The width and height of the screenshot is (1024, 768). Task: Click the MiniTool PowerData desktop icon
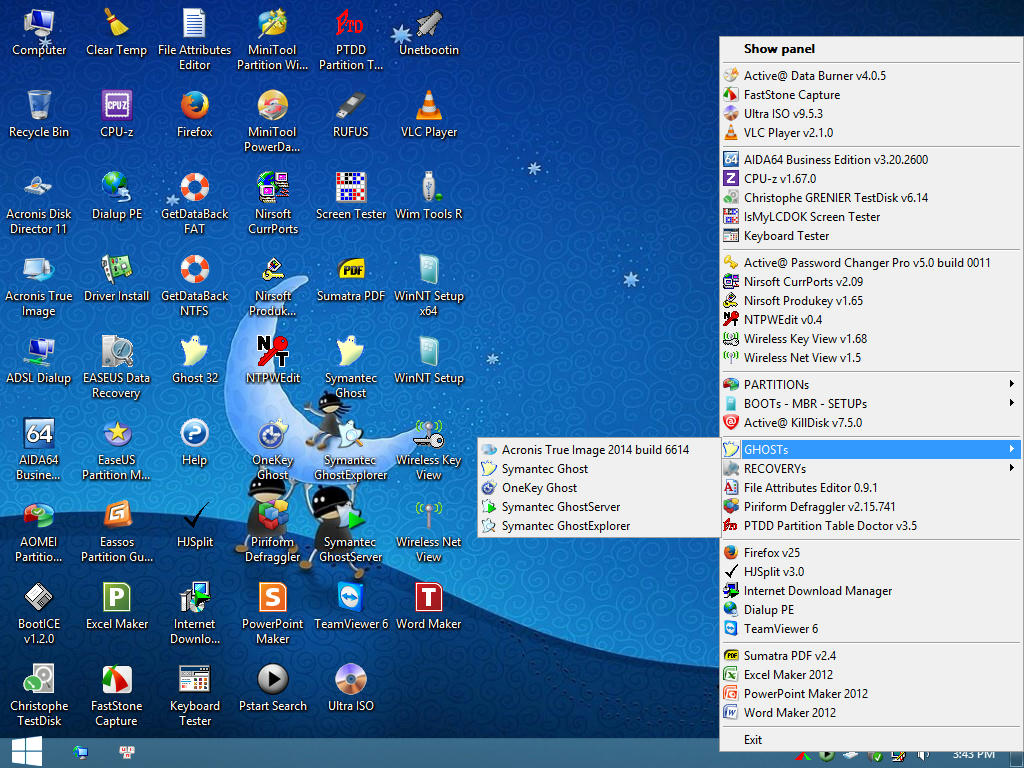coord(273,121)
